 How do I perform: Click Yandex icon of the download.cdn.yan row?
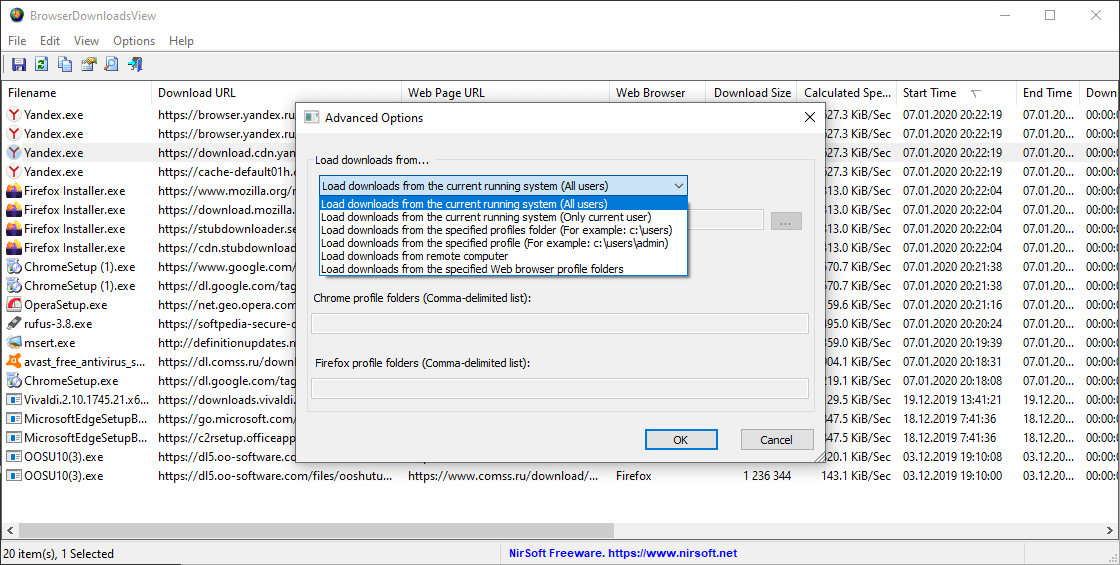[x=14, y=152]
